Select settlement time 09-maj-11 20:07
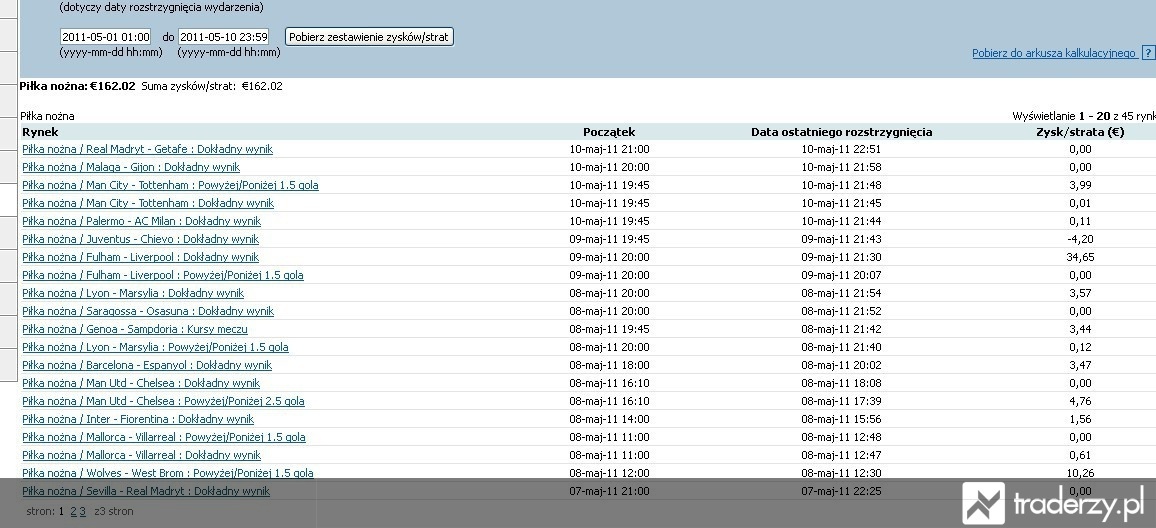The height and width of the screenshot is (528, 1156). 841,275
